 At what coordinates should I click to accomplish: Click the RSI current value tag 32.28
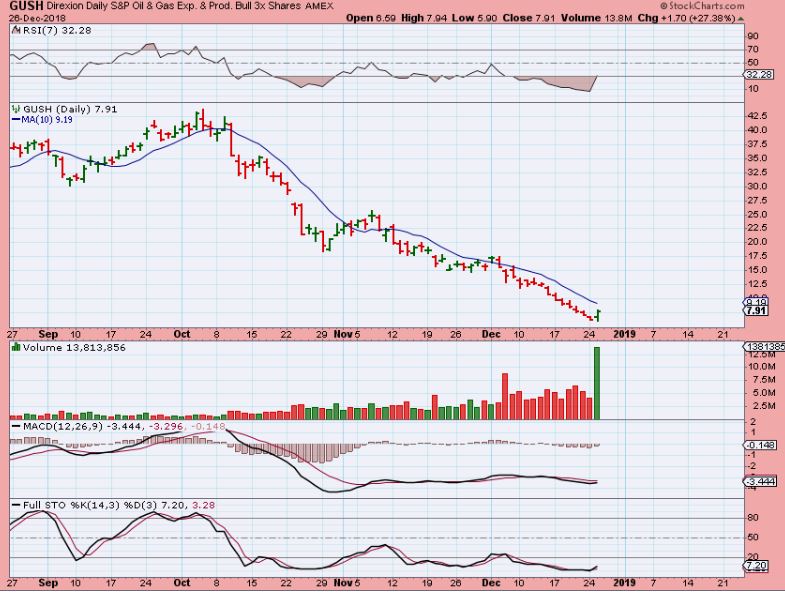(759, 75)
